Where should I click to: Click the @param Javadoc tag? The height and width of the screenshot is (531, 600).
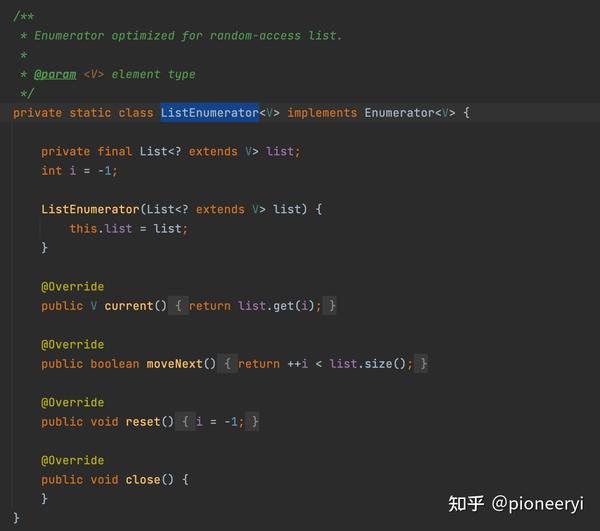pyautogui.click(x=55, y=74)
